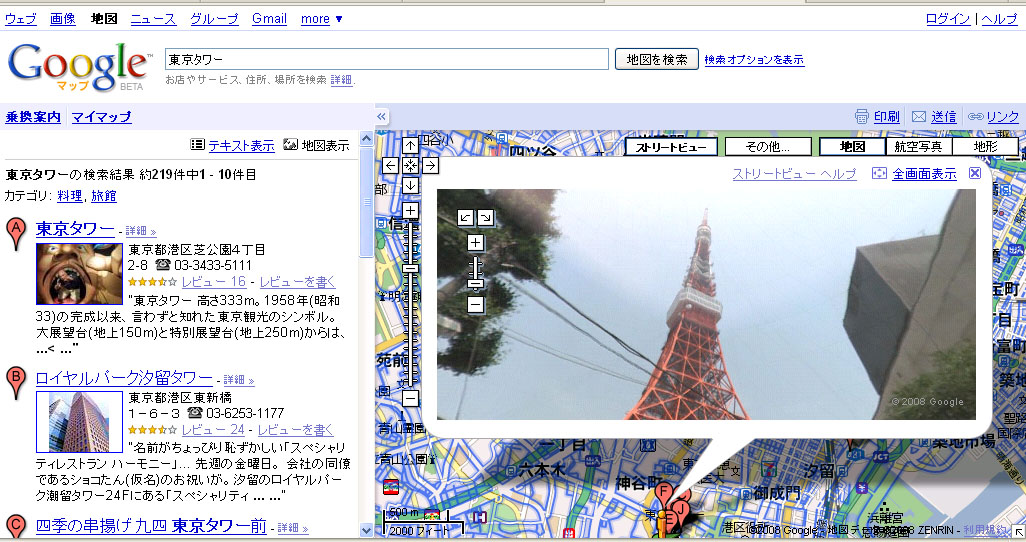Click red marker B for ロイヤルパーク汐留タワー
The image size is (1026, 542).
tap(16, 383)
